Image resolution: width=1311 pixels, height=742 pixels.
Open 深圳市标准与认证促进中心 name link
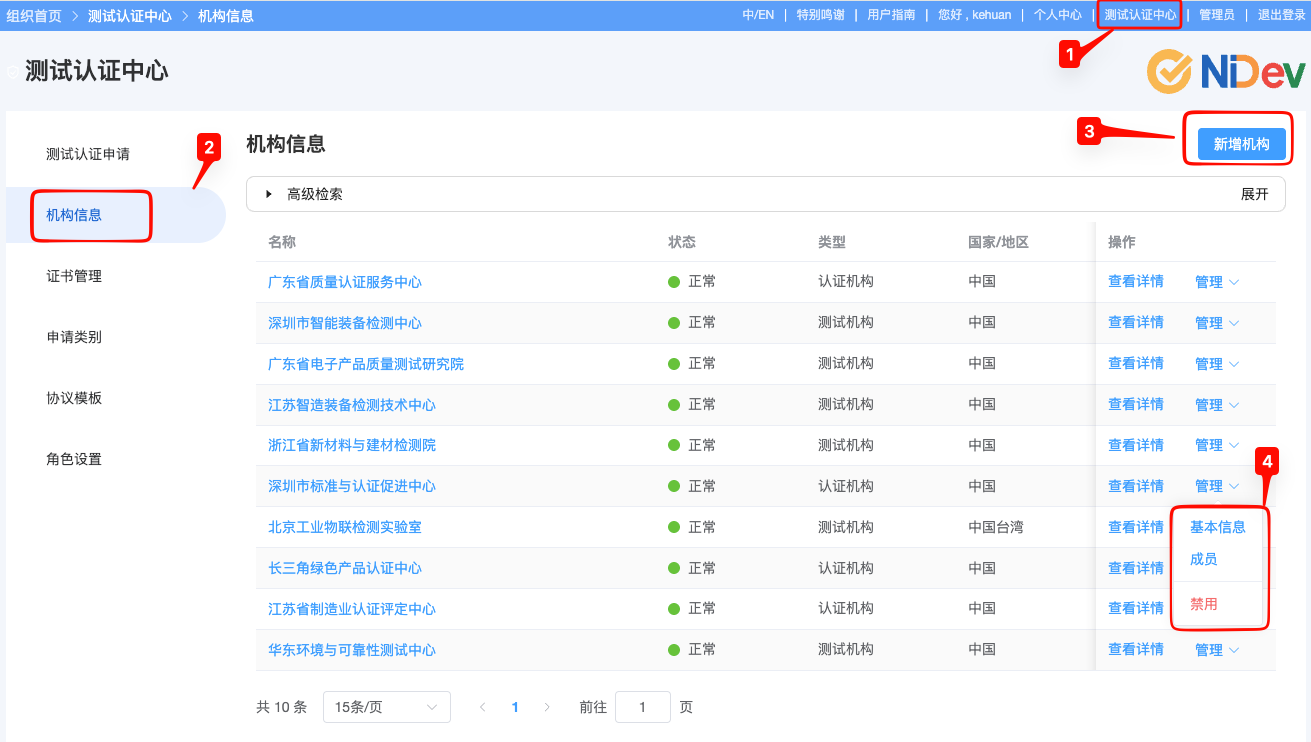[352, 486]
